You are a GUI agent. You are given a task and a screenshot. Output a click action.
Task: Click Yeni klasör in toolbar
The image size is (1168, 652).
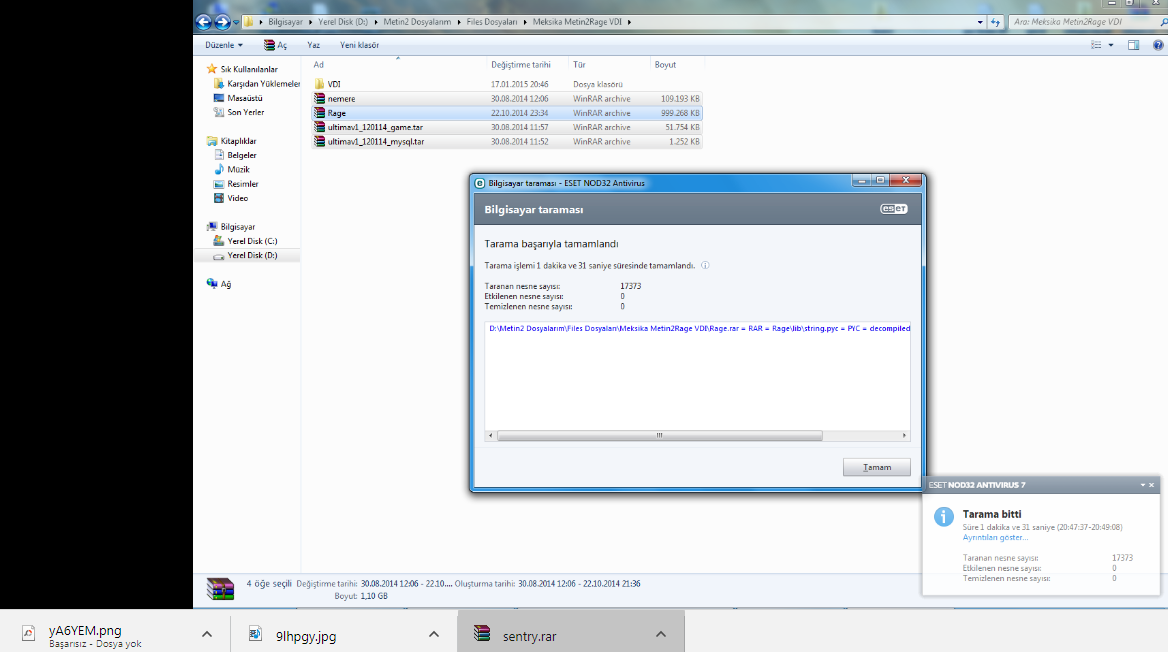point(359,45)
